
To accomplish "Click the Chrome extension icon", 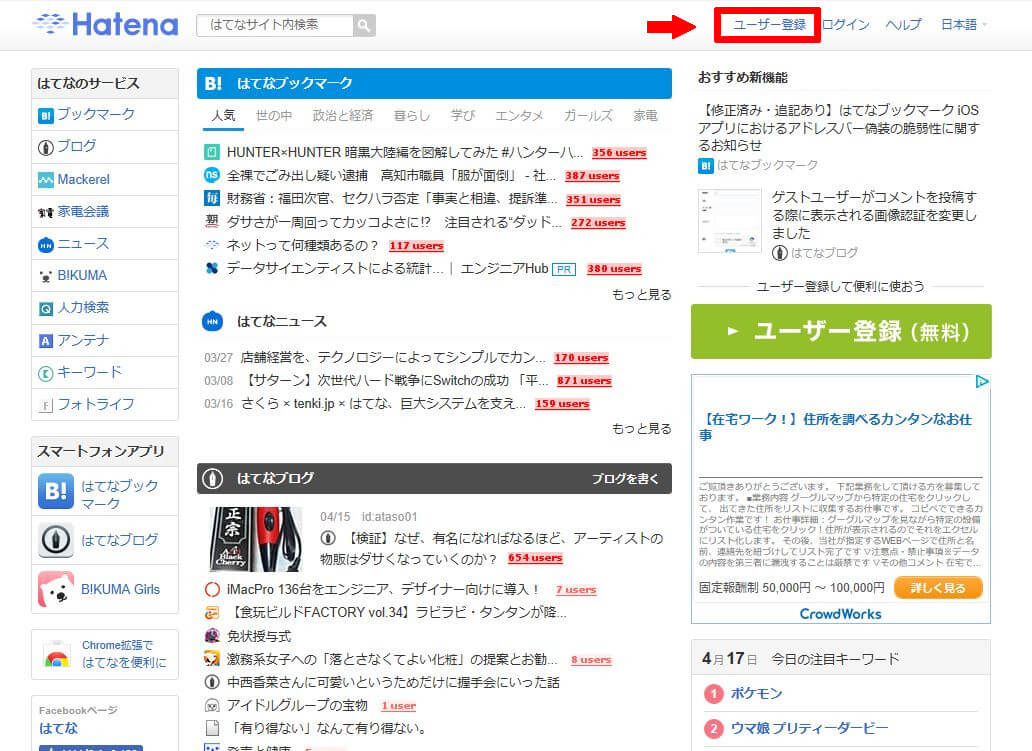I will point(57,654).
